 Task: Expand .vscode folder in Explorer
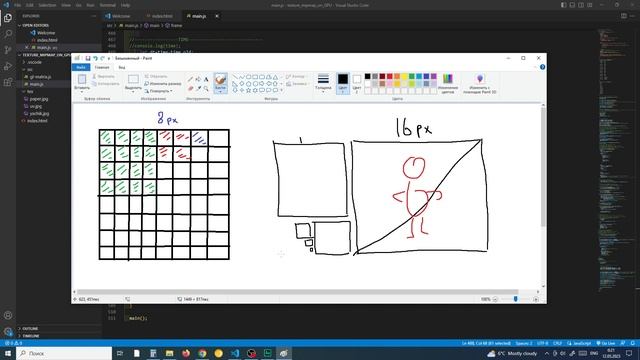pos(35,62)
